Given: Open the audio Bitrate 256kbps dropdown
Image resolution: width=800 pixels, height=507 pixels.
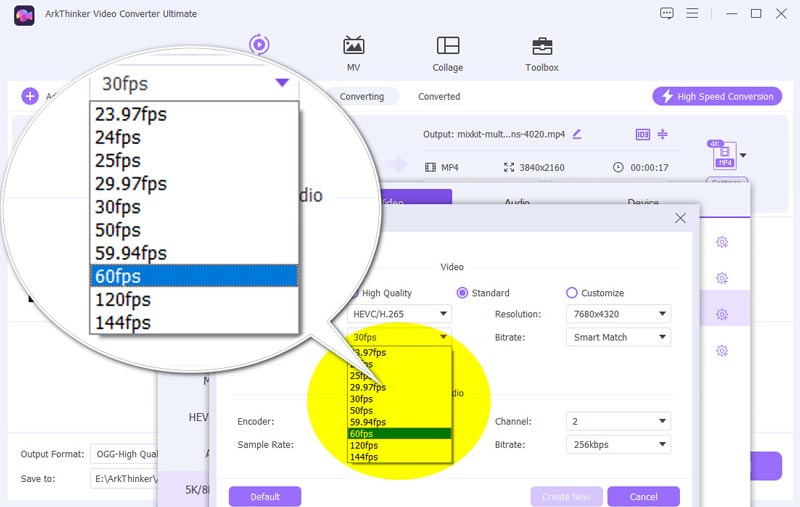Looking at the screenshot, I should tap(618, 445).
